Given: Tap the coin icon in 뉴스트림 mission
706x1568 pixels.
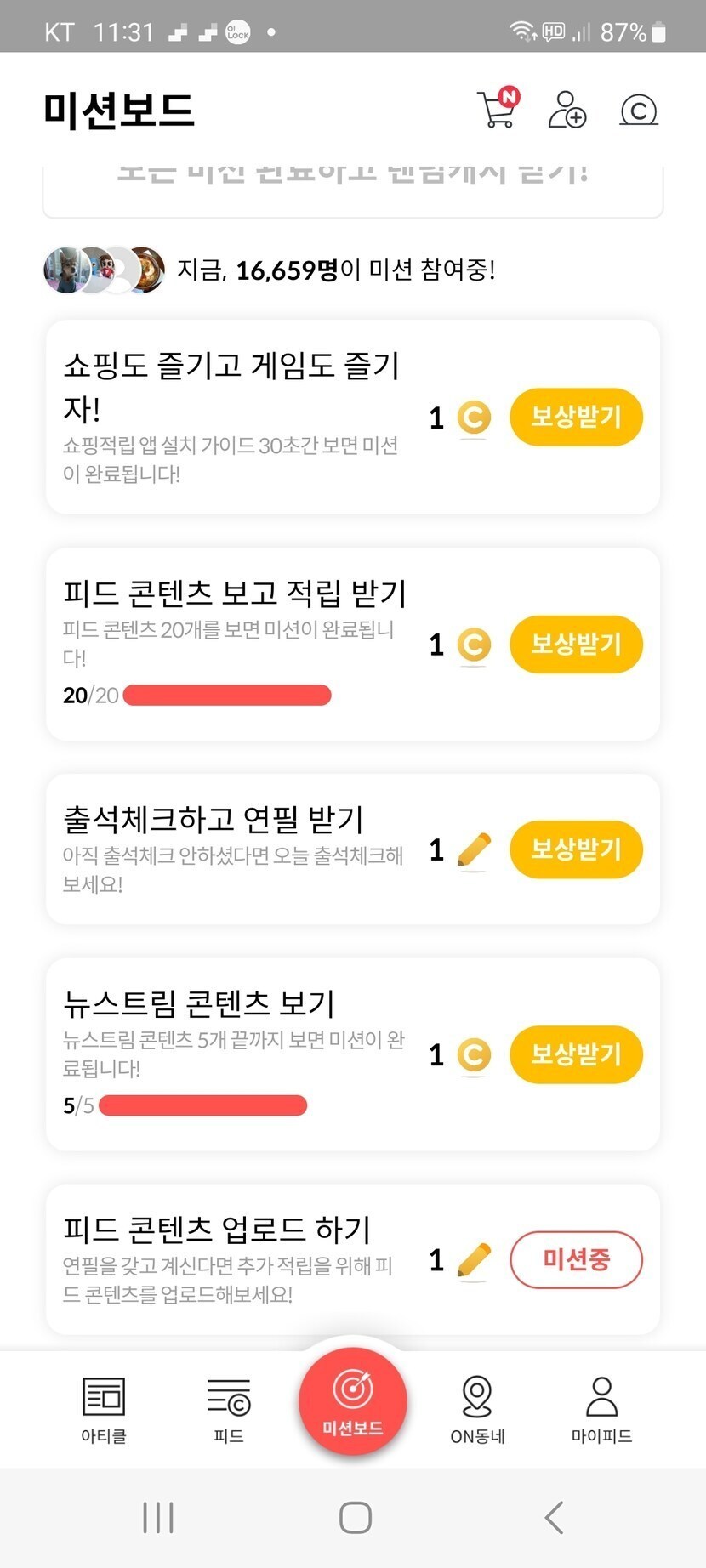Looking at the screenshot, I should [474, 1055].
